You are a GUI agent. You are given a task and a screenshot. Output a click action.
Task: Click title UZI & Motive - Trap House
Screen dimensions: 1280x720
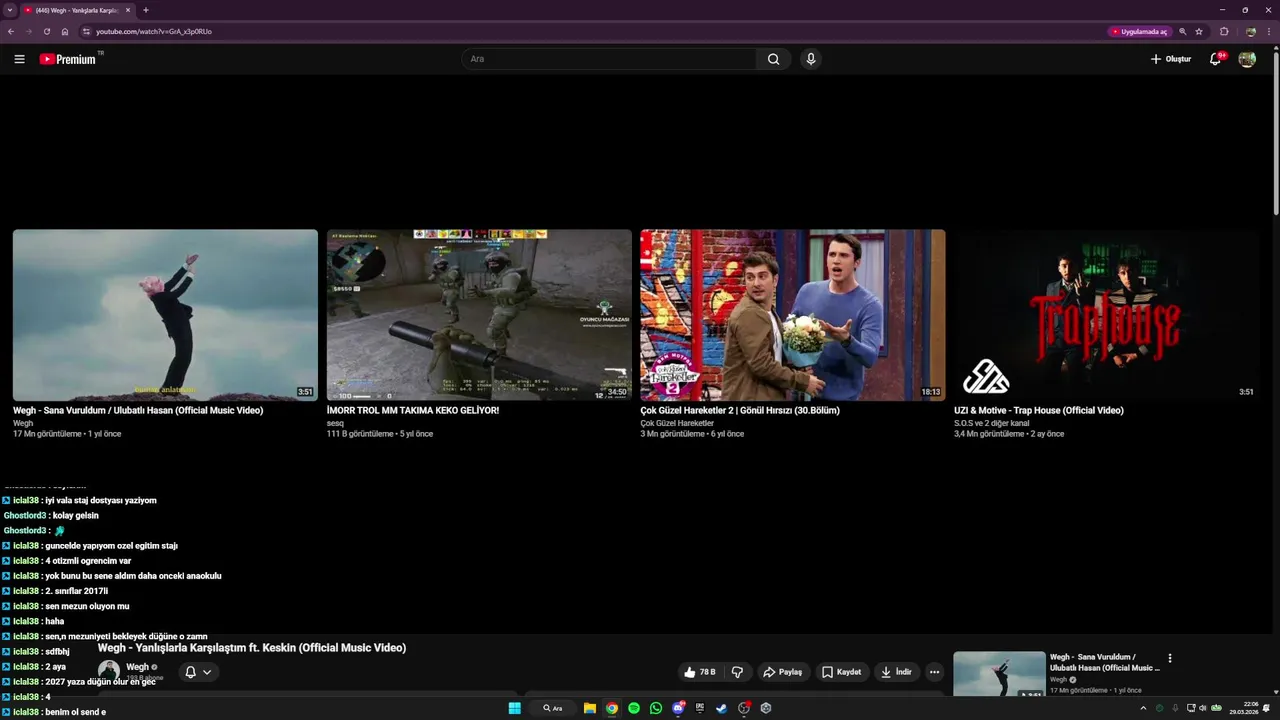tap(1039, 410)
